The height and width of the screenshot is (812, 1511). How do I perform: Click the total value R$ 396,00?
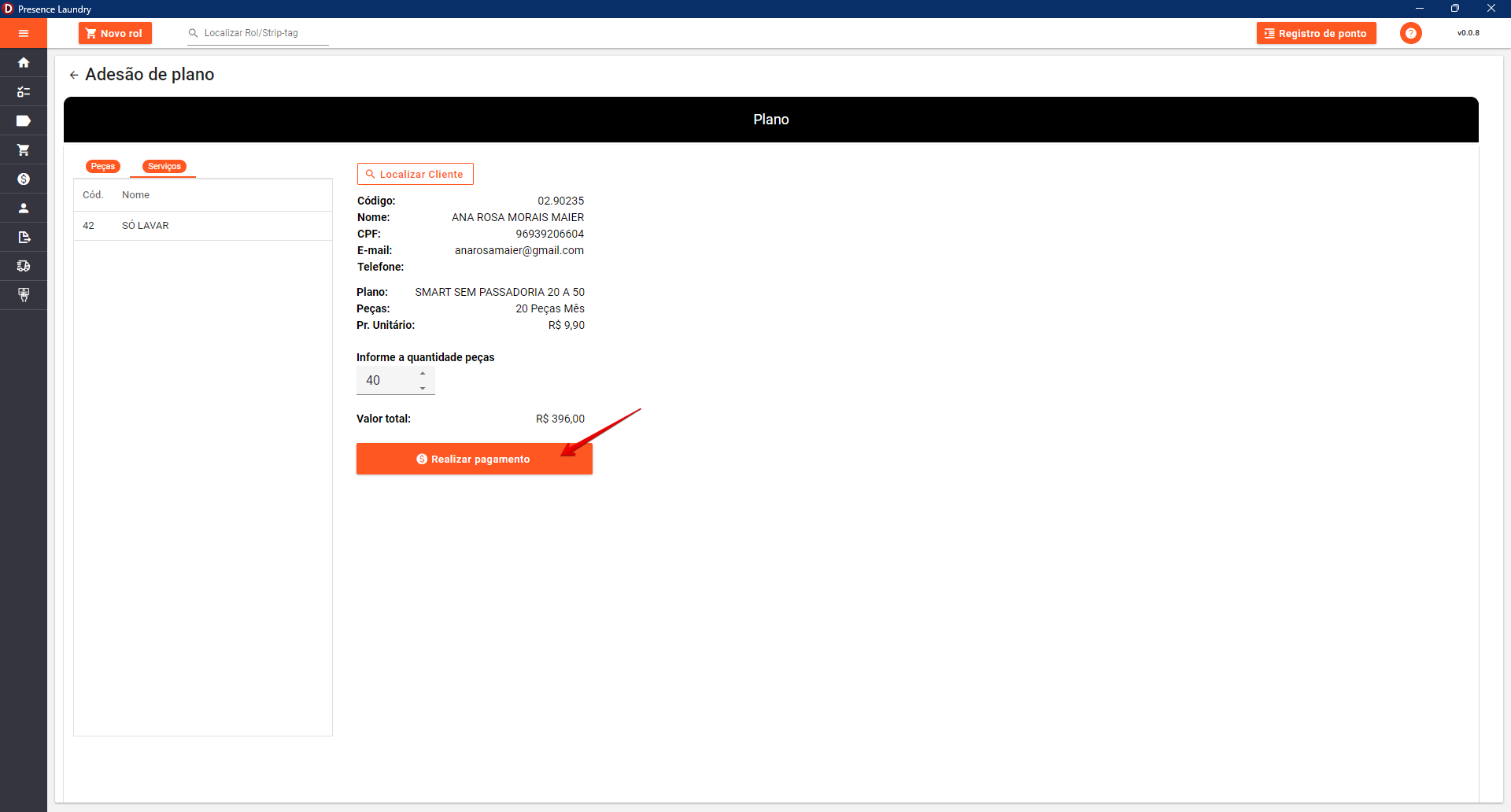point(560,419)
